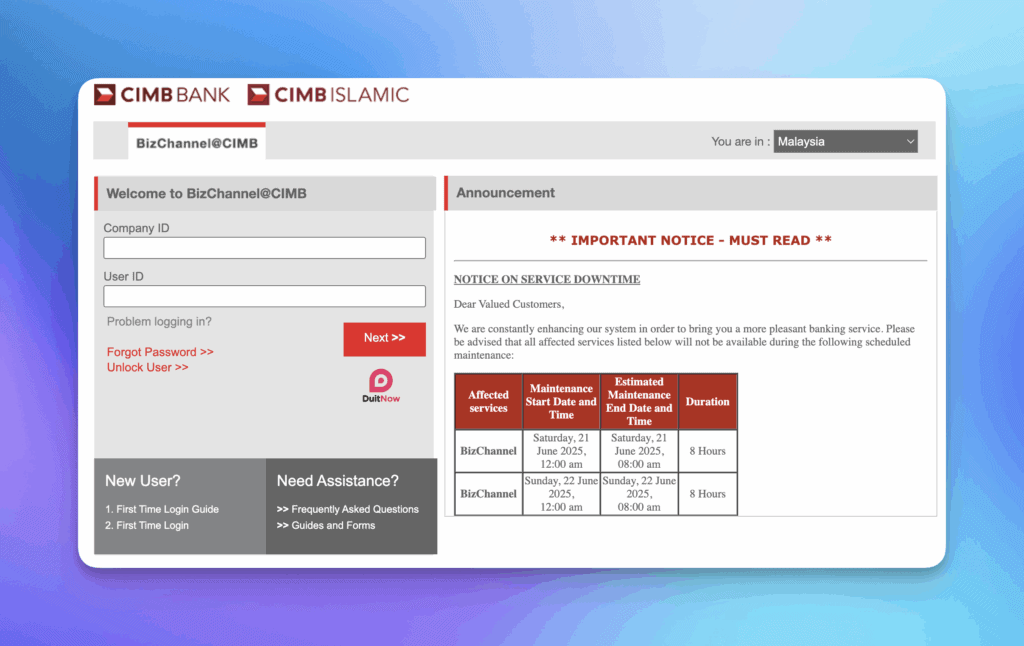
Task: Click the Welcome to BizChannel@CIMB header
Action: (x=264, y=193)
